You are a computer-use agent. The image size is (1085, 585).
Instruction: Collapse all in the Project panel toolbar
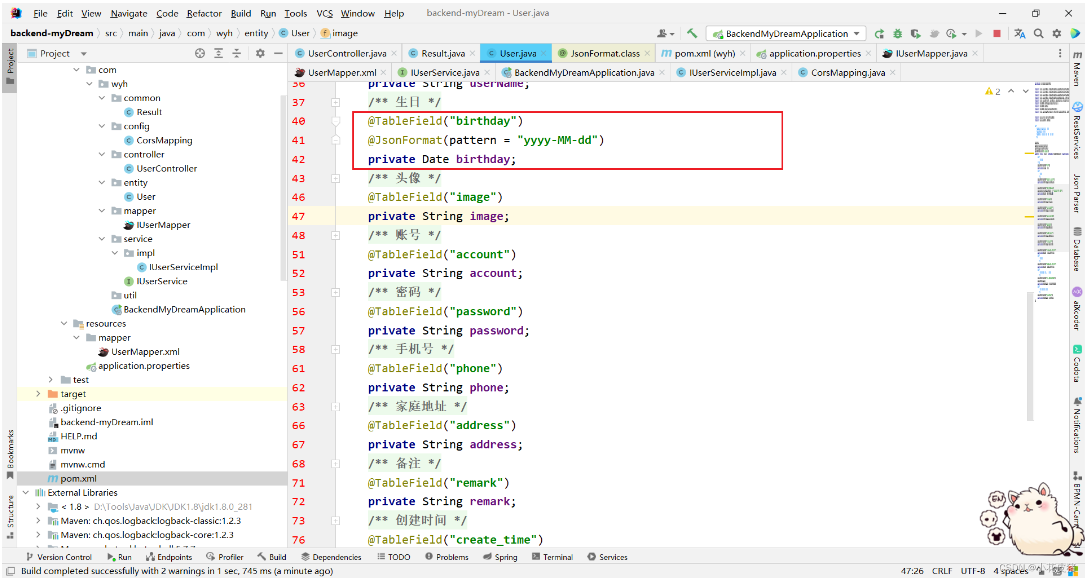point(237,53)
